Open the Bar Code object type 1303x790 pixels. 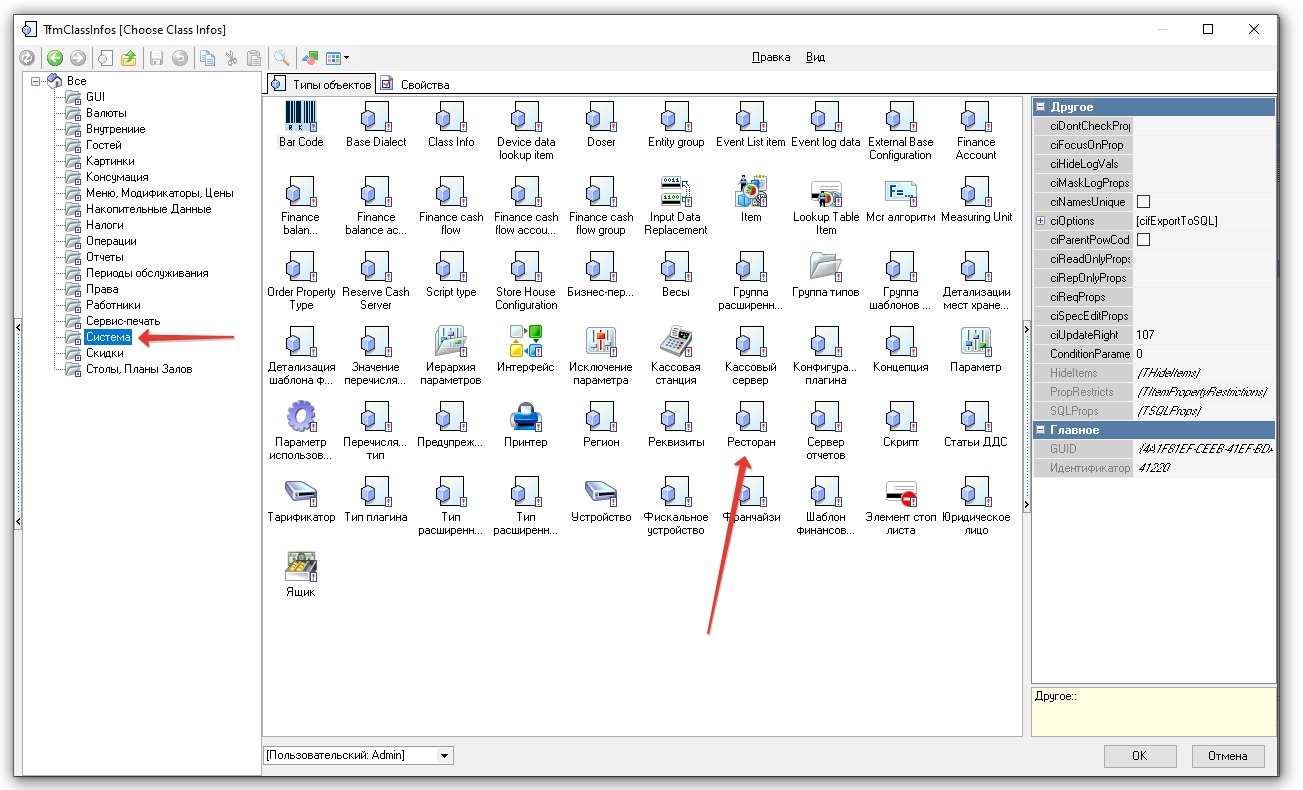300,124
